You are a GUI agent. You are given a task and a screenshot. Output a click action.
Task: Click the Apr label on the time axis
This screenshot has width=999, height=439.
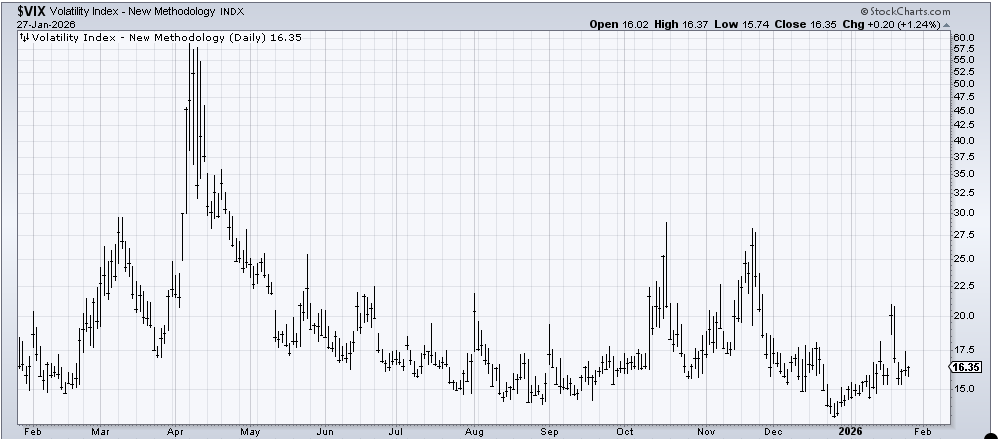176,430
